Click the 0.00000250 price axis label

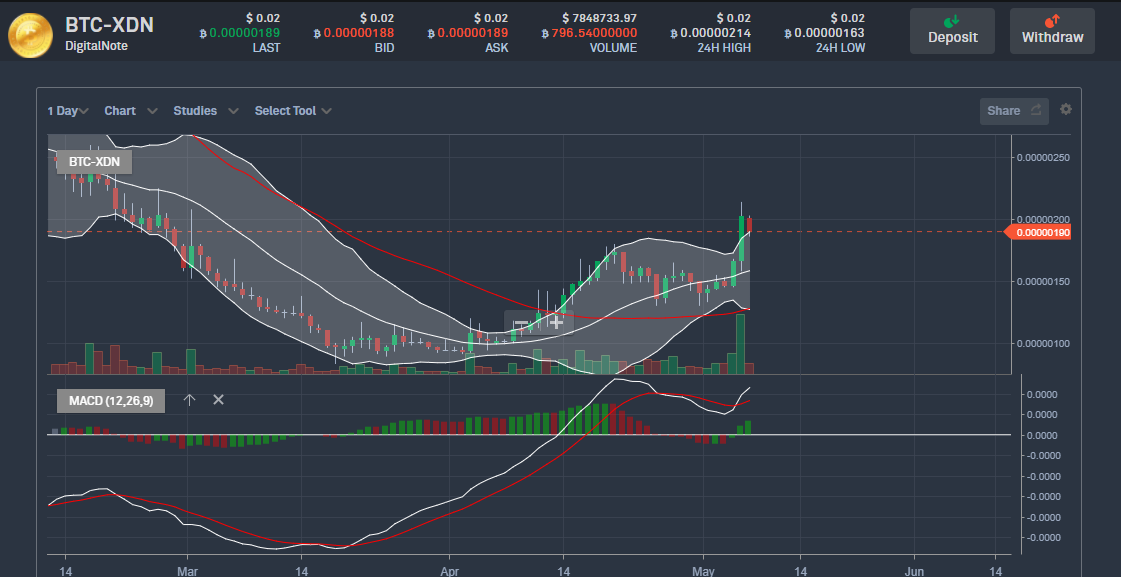coord(1044,157)
